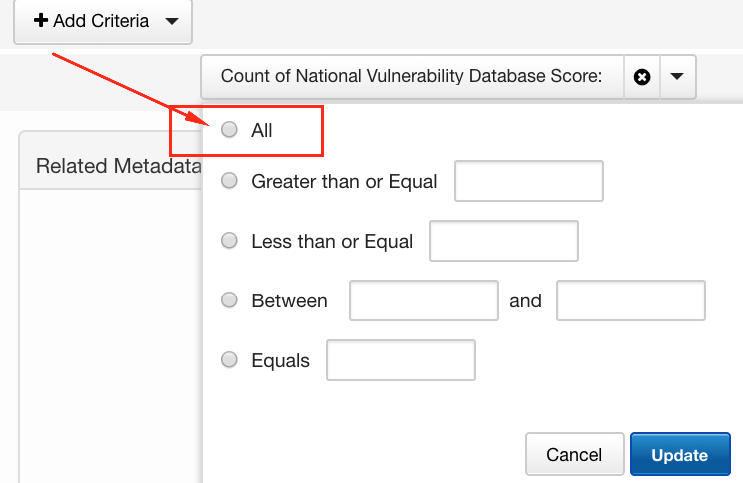Open the Add Criteria dropdown arrow

pos(171,21)
